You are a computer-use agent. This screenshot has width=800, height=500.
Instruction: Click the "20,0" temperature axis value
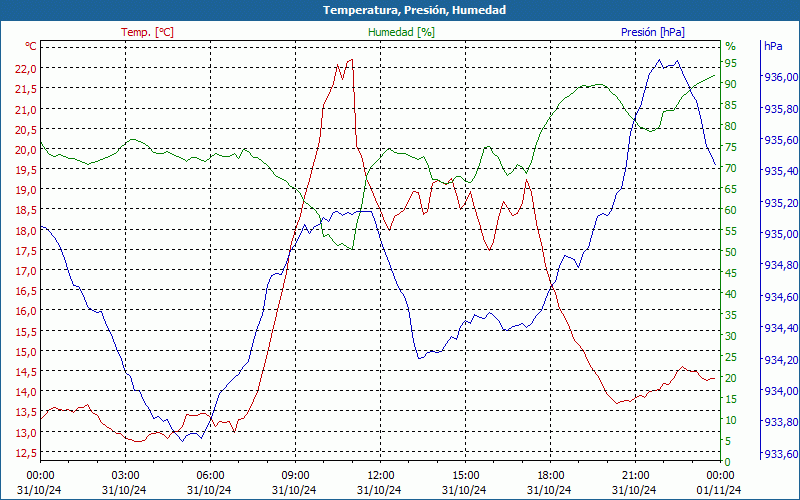point(25,150)
